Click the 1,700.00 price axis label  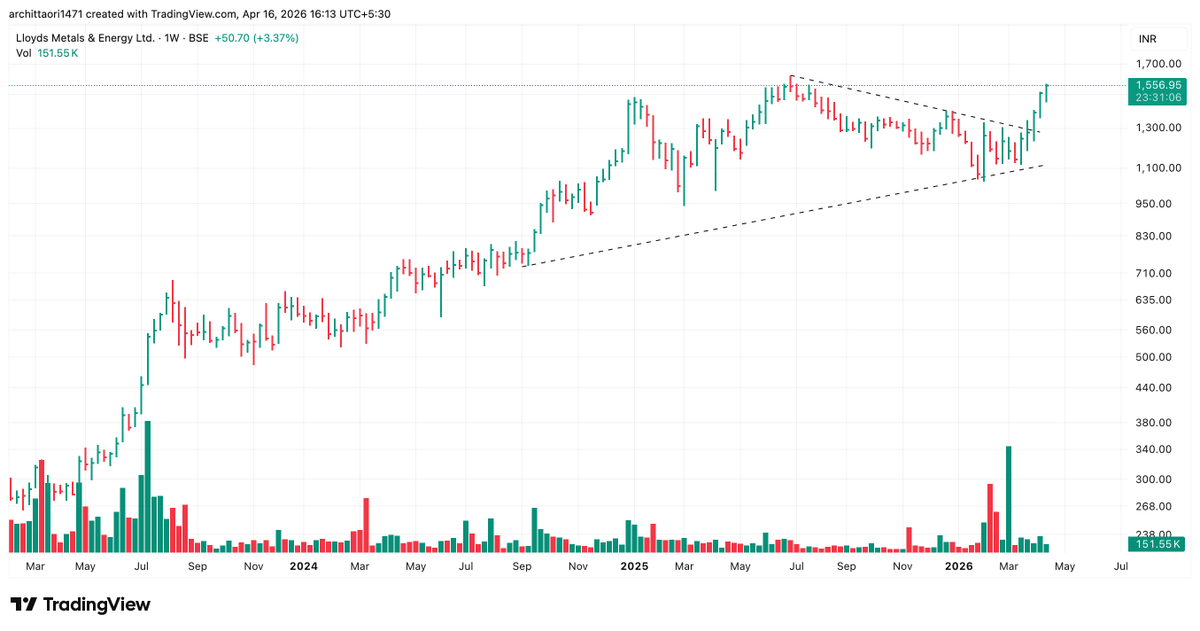(x=1157, y=63)
